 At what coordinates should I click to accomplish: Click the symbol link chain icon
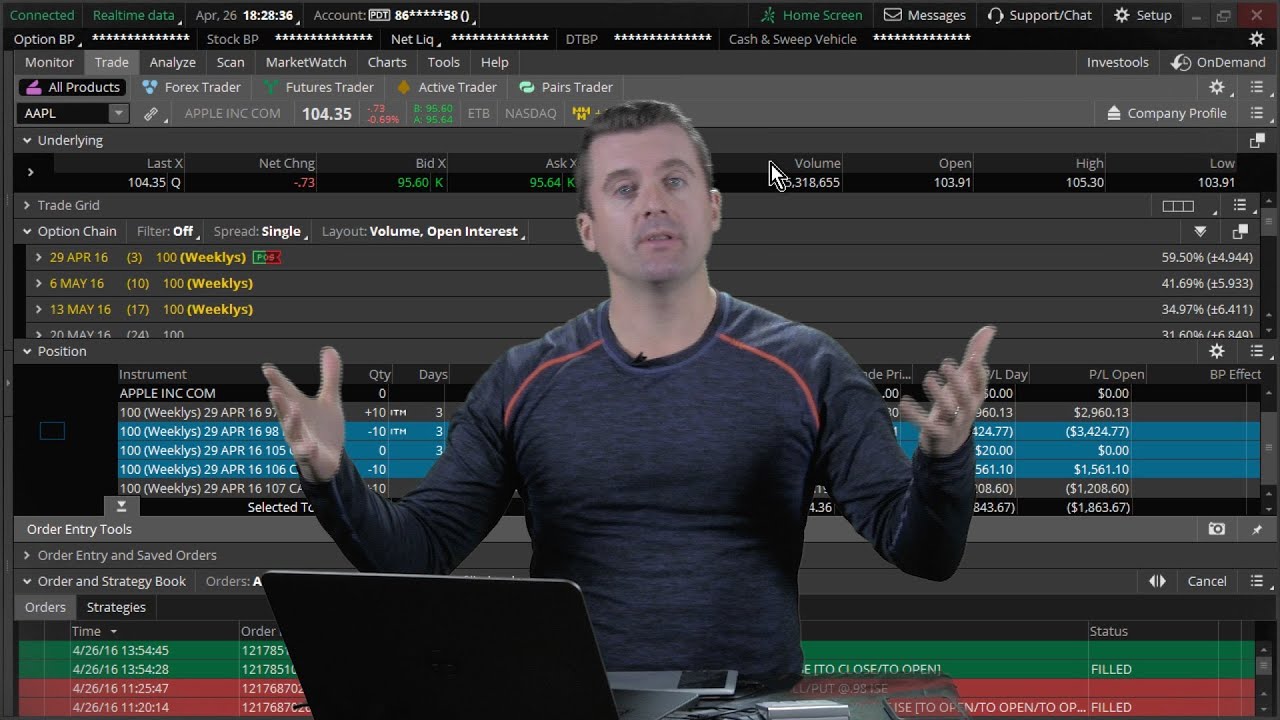click(151, 113)
